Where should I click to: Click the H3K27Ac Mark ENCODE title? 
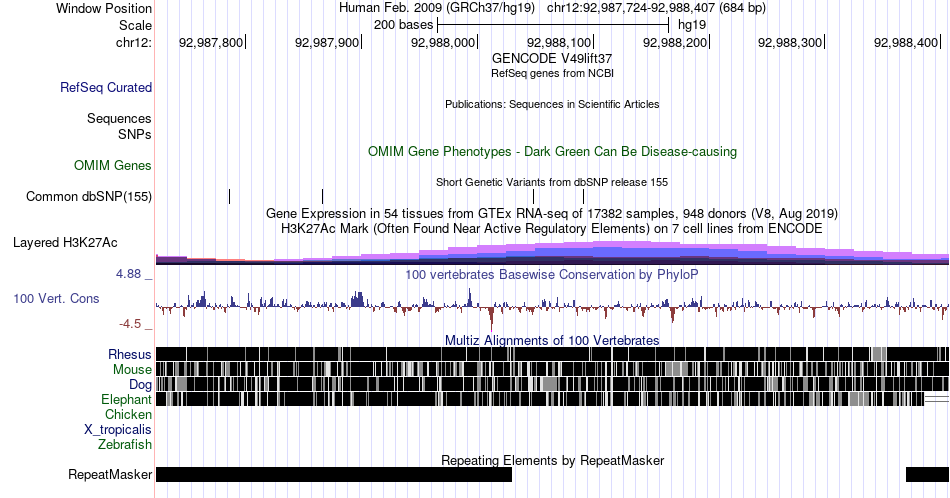(552, 228)
